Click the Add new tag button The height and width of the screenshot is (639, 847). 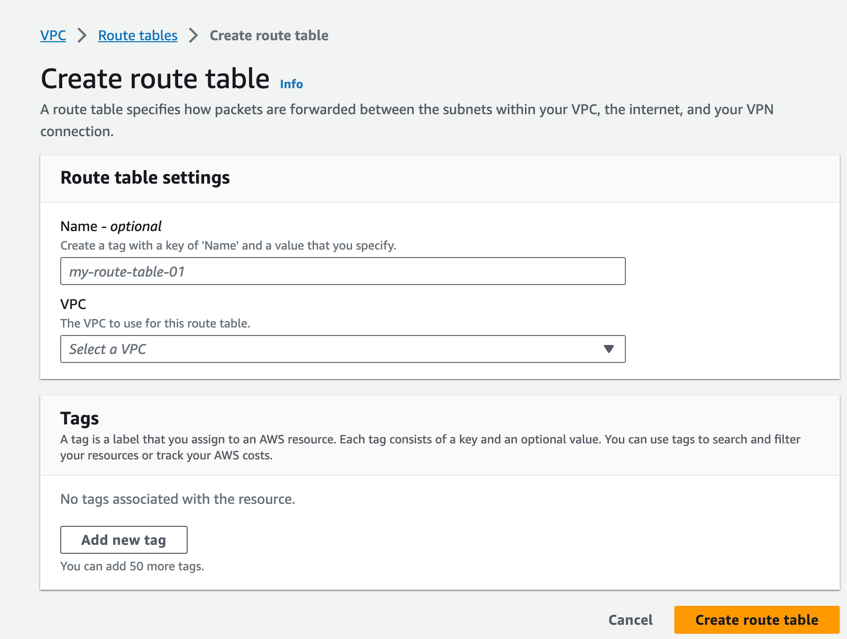click(x=124, y=540)
